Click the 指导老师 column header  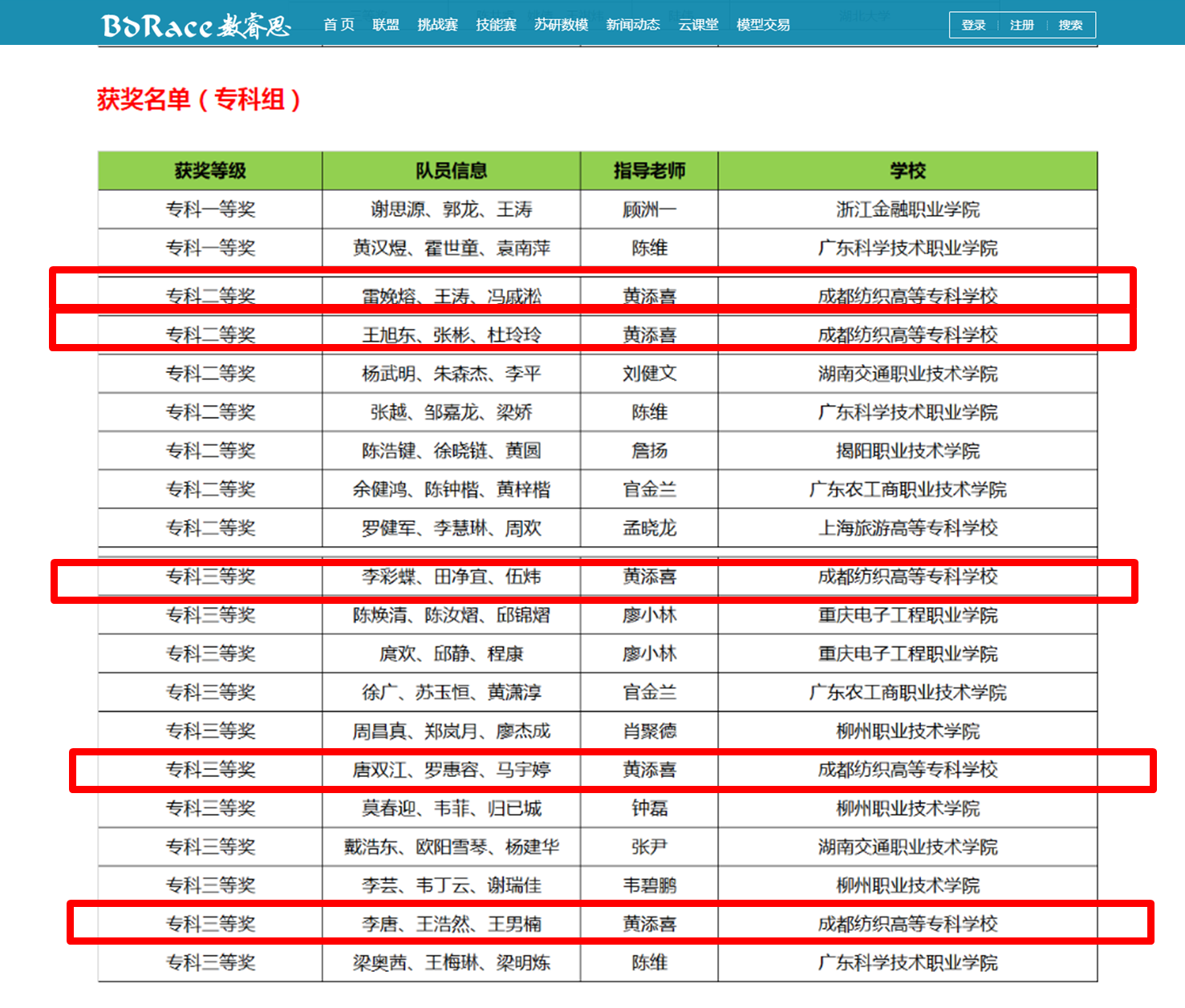click(649, 171)
